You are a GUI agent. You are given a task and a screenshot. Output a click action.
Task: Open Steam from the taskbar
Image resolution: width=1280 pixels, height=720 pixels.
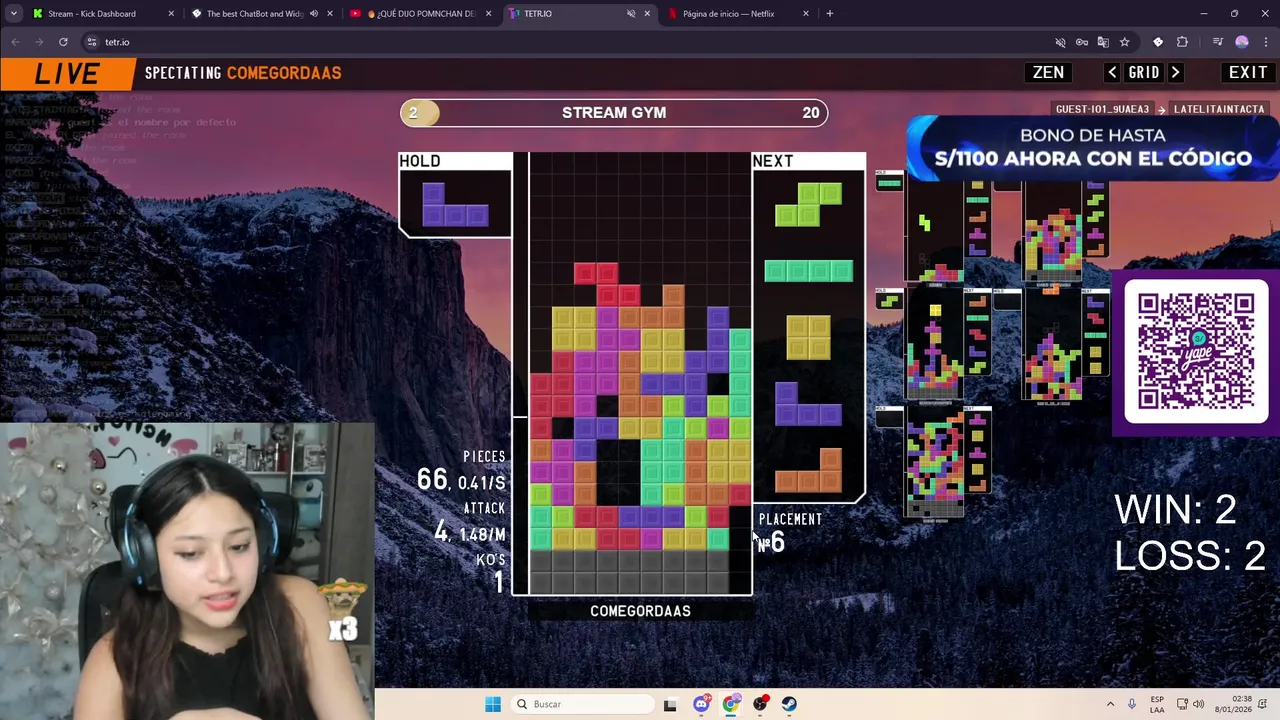pyautogui.click(x=789, y=704)
